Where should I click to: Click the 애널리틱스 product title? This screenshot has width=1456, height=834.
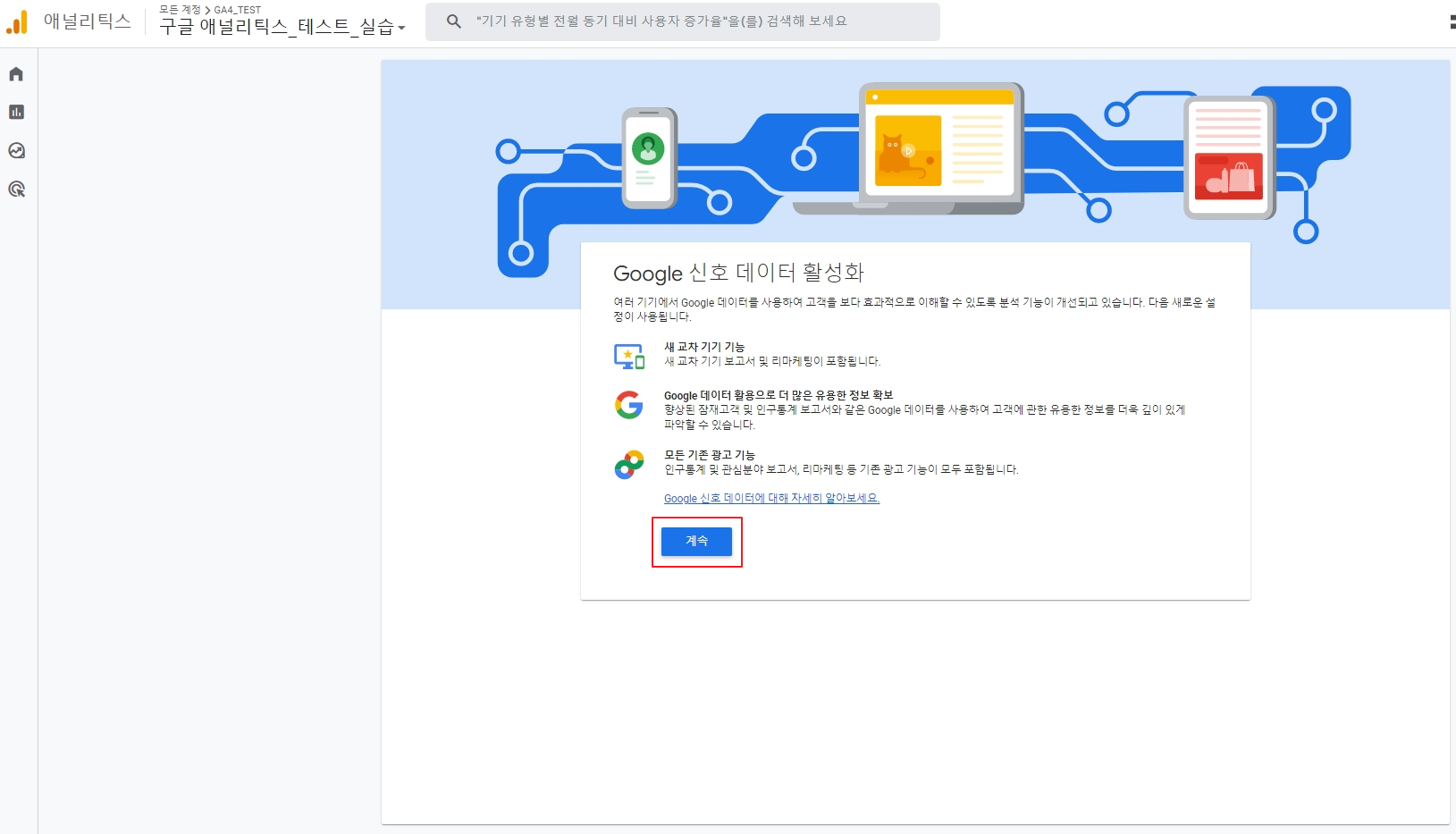click(x=88, y=21)
